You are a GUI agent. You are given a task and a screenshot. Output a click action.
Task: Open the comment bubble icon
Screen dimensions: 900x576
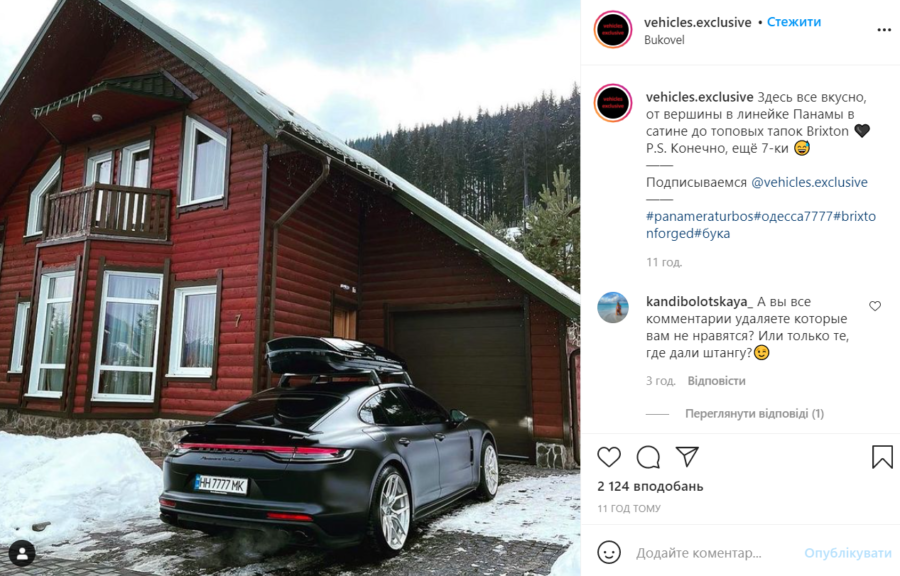(648, 457)
